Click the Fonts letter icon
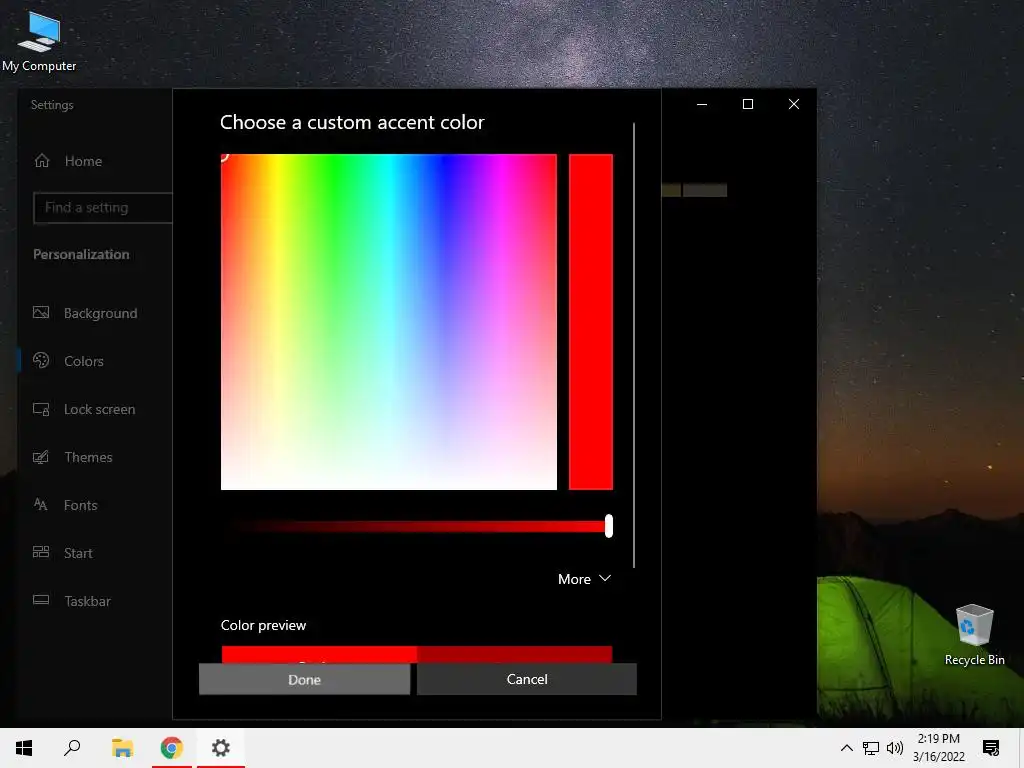Viewport: 1024px width, 768px height. pyautogui.click(x=40, y=504)
